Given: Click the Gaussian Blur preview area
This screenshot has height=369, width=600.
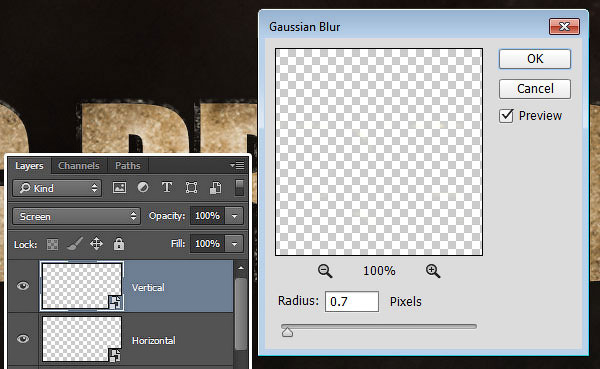Looking at the screenshot, I should (379, 152).
